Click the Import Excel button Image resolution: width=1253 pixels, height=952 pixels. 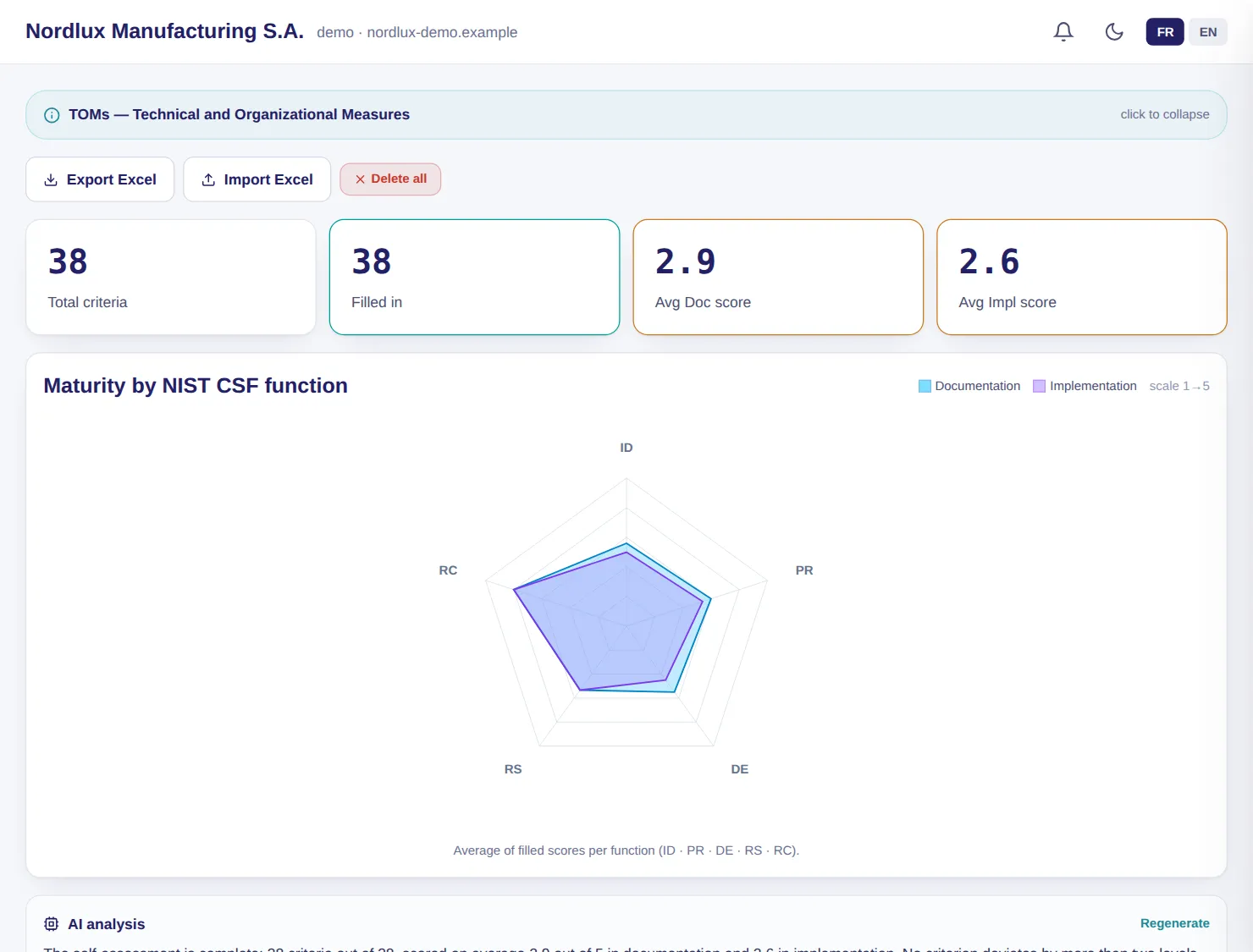257,179
